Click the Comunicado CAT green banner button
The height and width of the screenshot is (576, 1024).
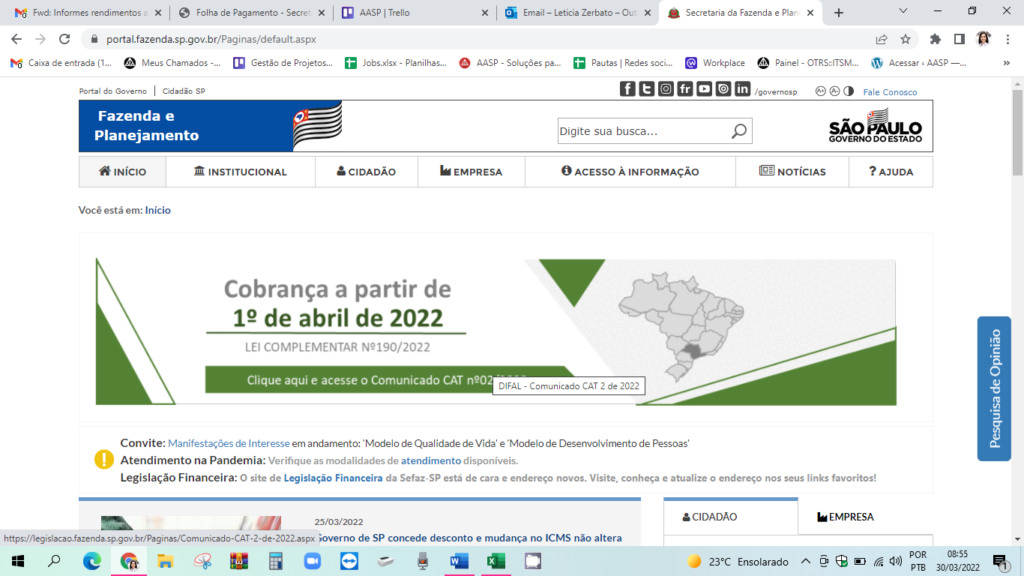[388, 380]
